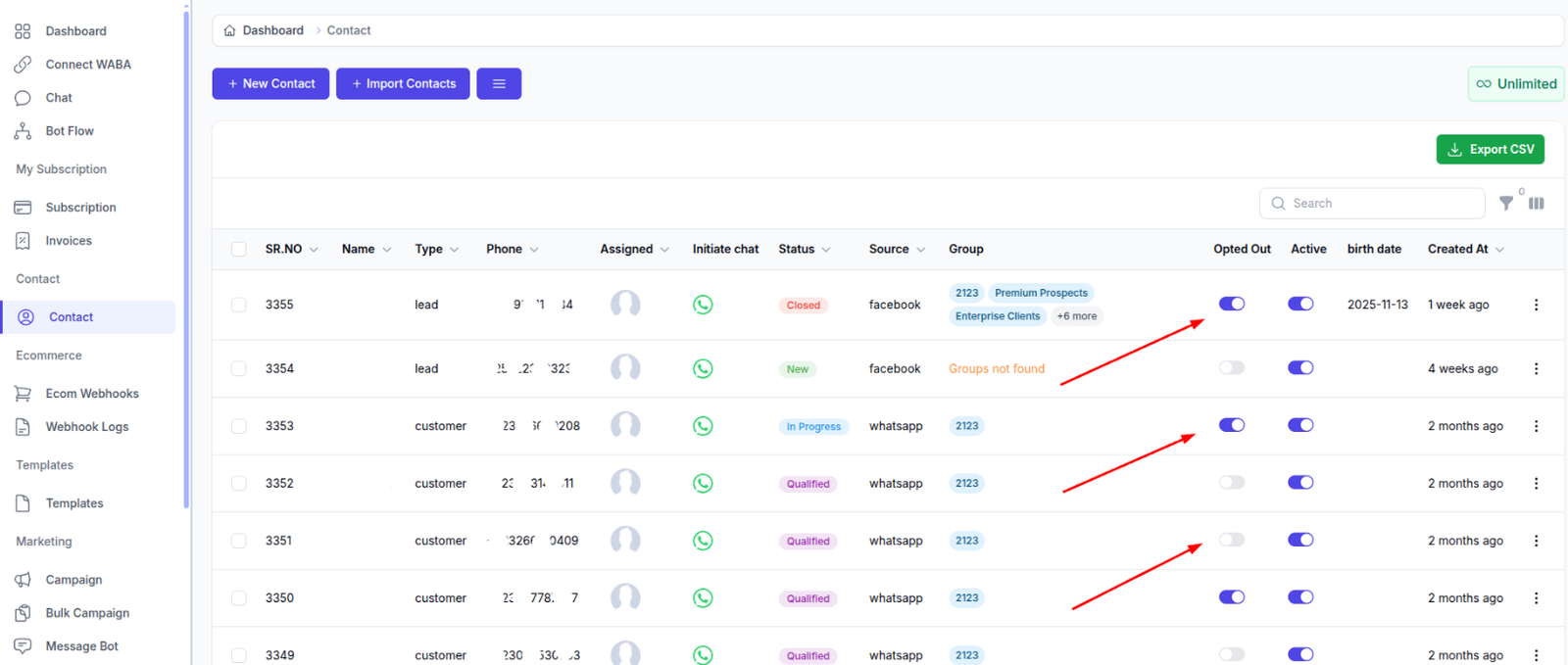The image size is (1568, 665).
Task: Open Assigned column dropdown chevron
Action: (x=664, y=250)
